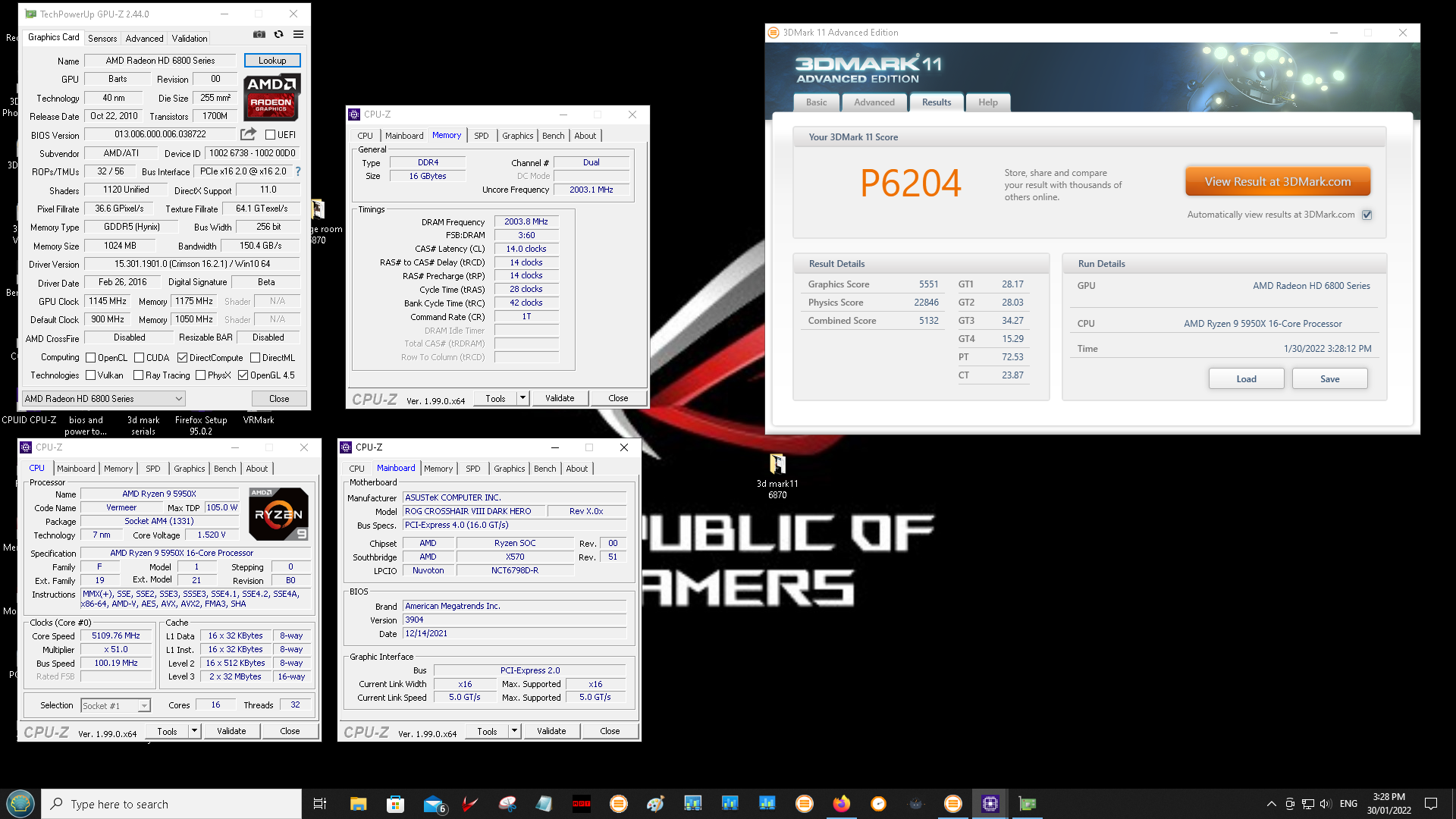The height and width of the screenshot is (819, 1456).
Task: Click the DRAM Frequency value 2003.8 MHz
Action: (526, 222)
